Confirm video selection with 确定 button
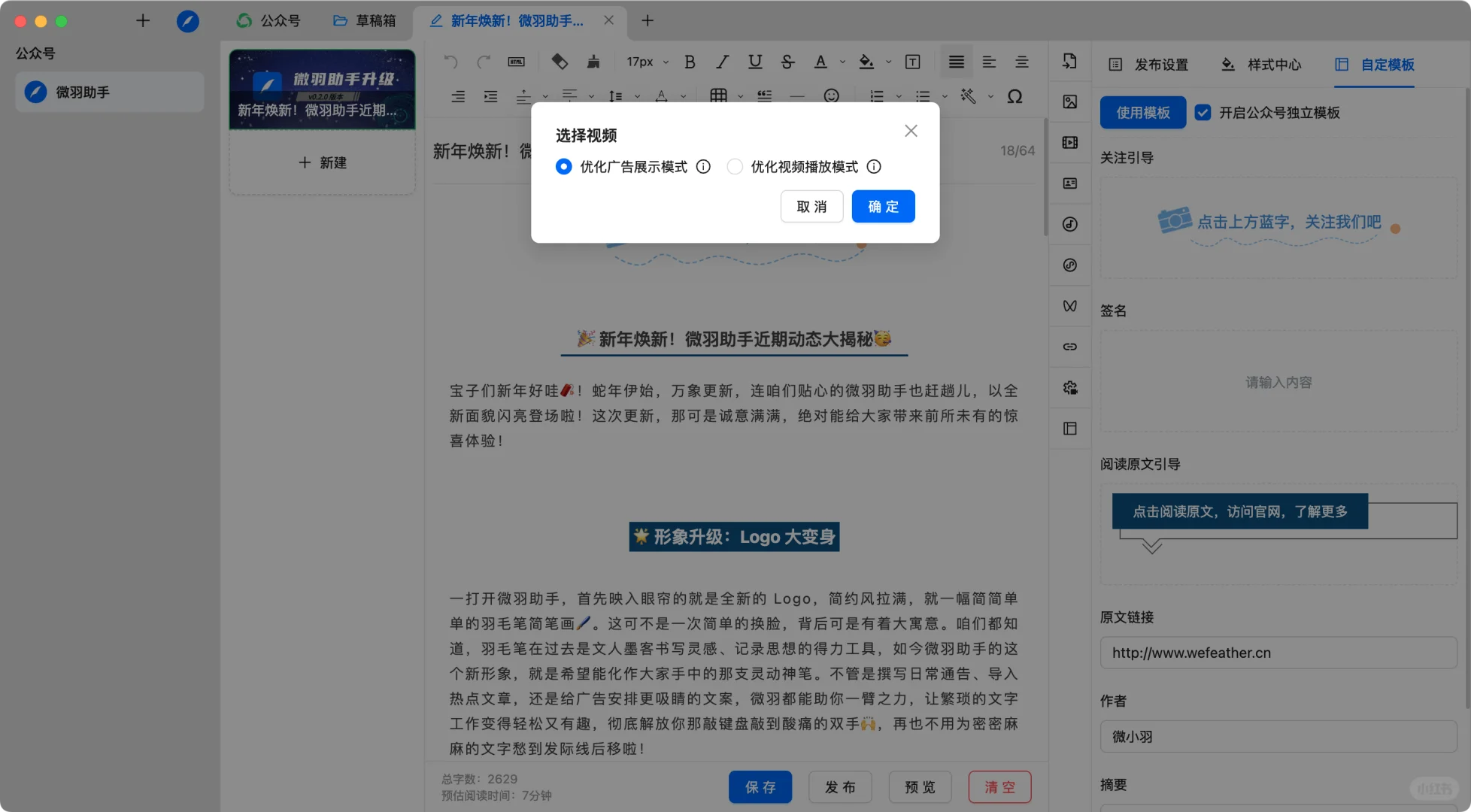The height and width of the screenshot is (812, 1471). [883, 206]
